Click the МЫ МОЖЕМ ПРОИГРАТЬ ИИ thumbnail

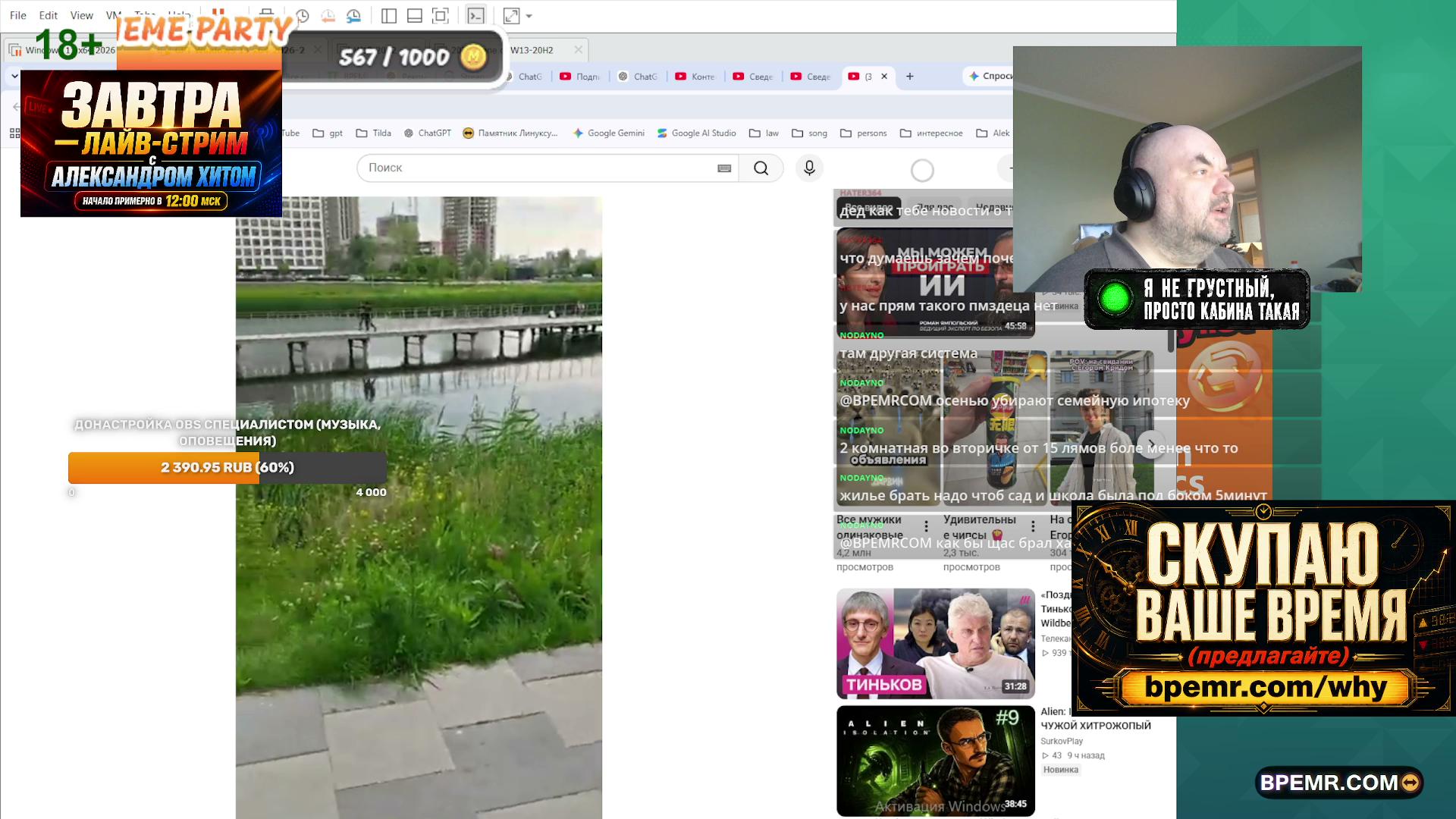(x=935, y=283)
